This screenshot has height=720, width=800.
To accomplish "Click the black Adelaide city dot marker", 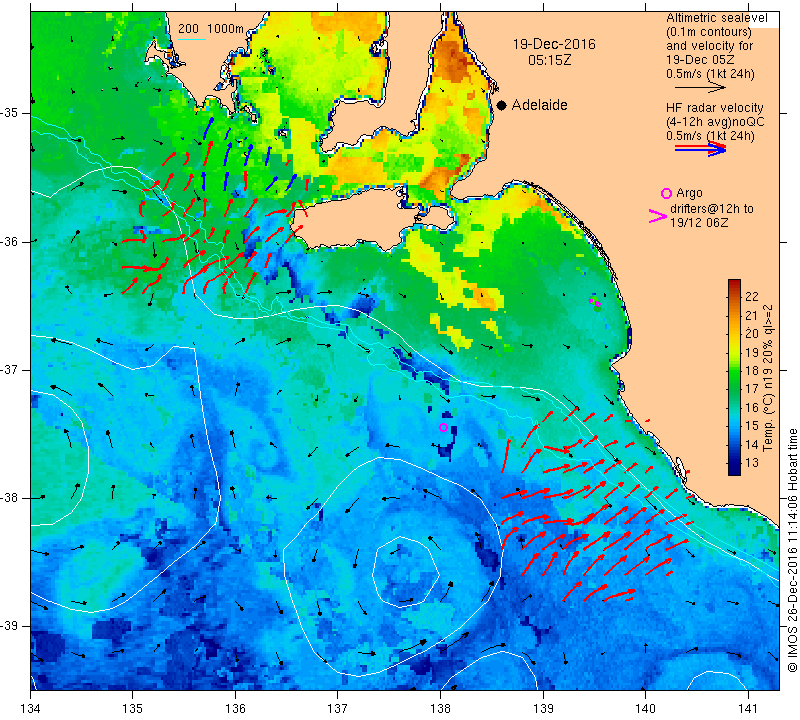I will coord(502,105).
